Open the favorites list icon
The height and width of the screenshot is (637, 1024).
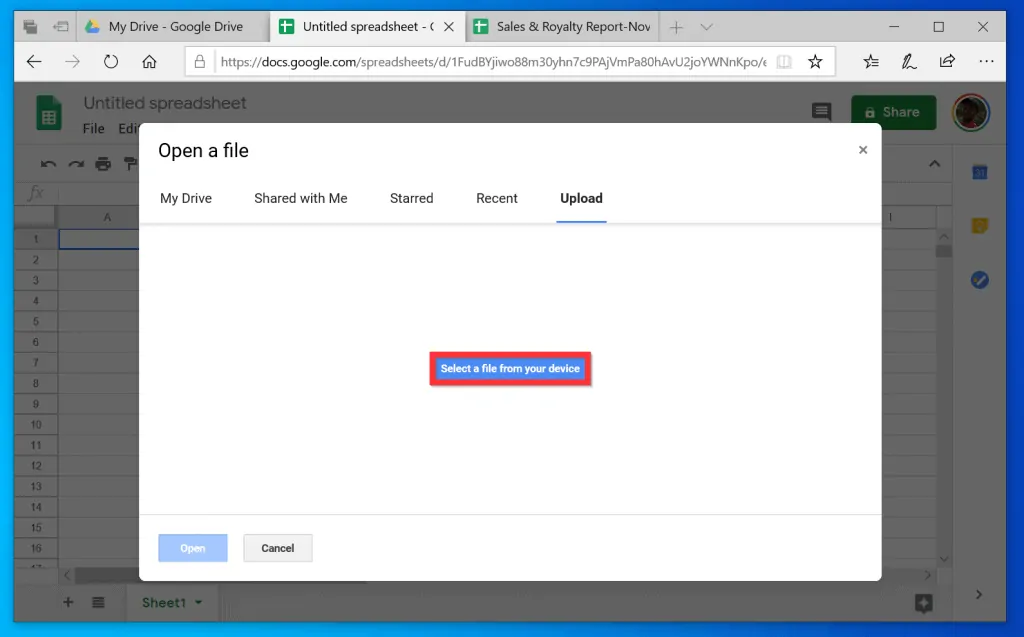(x=871, y=62)
